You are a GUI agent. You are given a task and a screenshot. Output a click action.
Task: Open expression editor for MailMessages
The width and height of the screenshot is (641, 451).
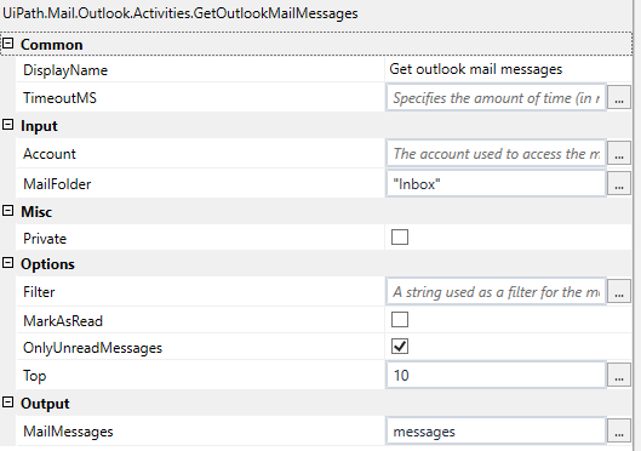point(619,431)
